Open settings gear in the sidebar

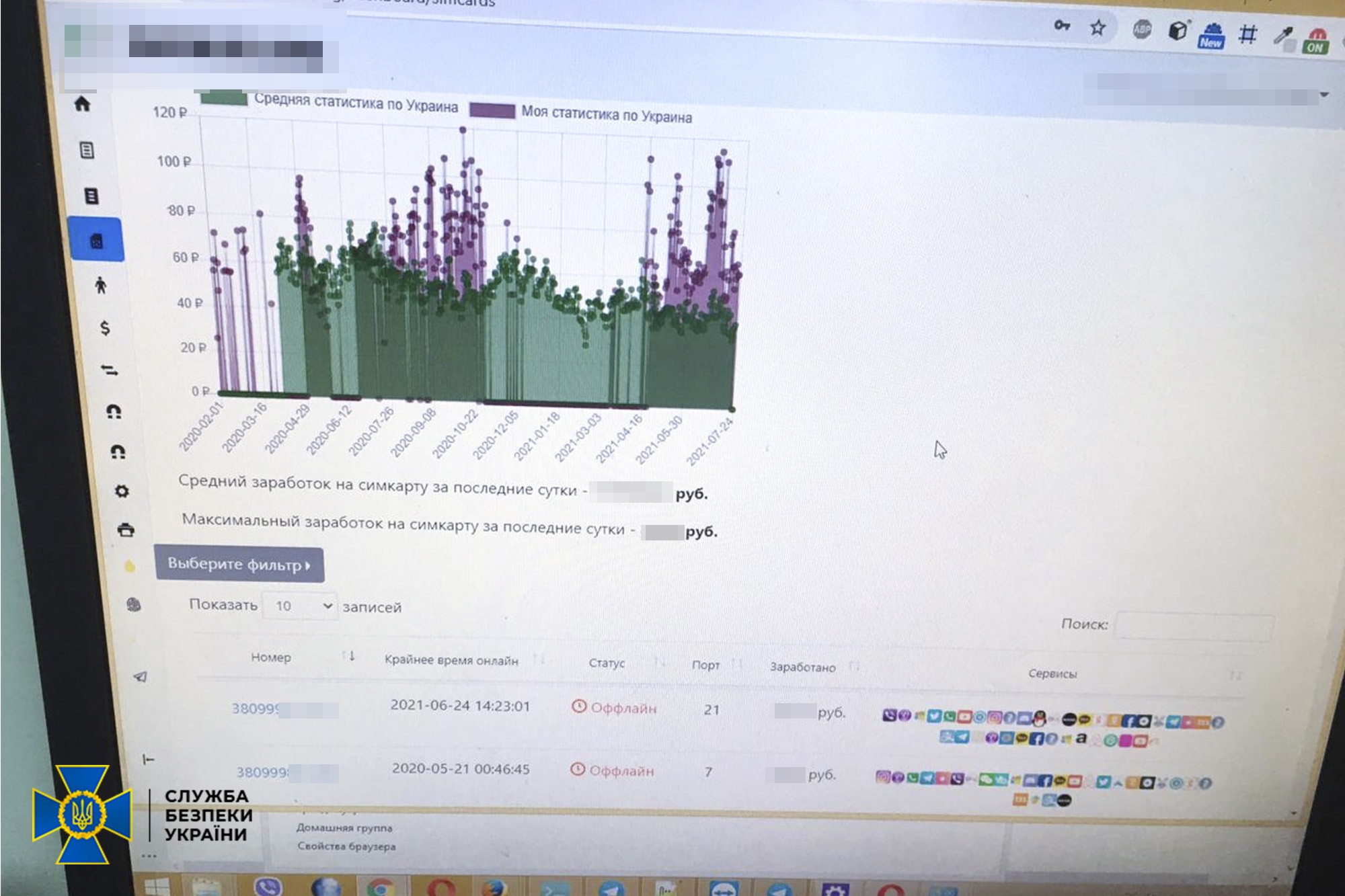point(122,491)
